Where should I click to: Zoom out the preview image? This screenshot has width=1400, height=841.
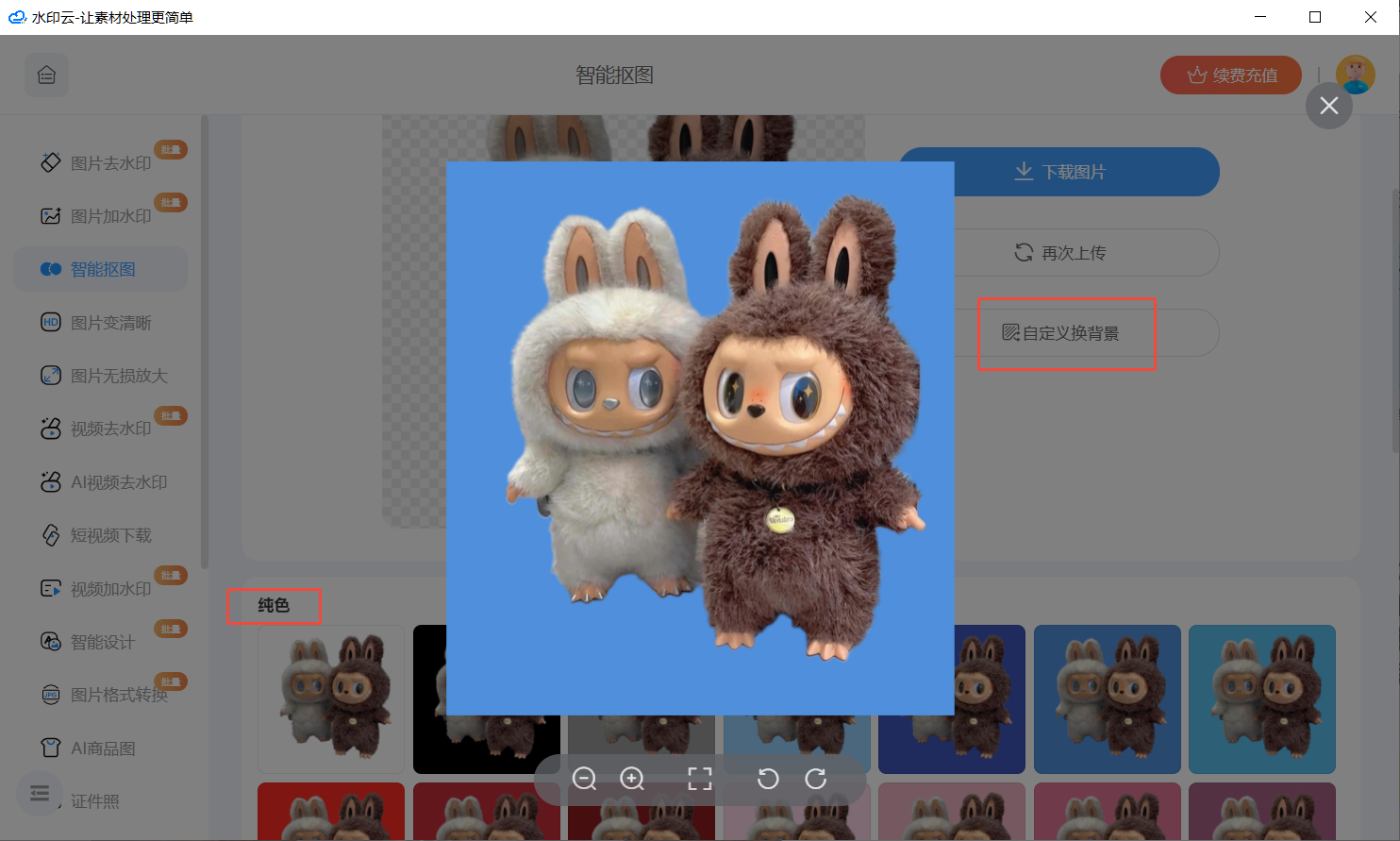[x=585, y=779]
